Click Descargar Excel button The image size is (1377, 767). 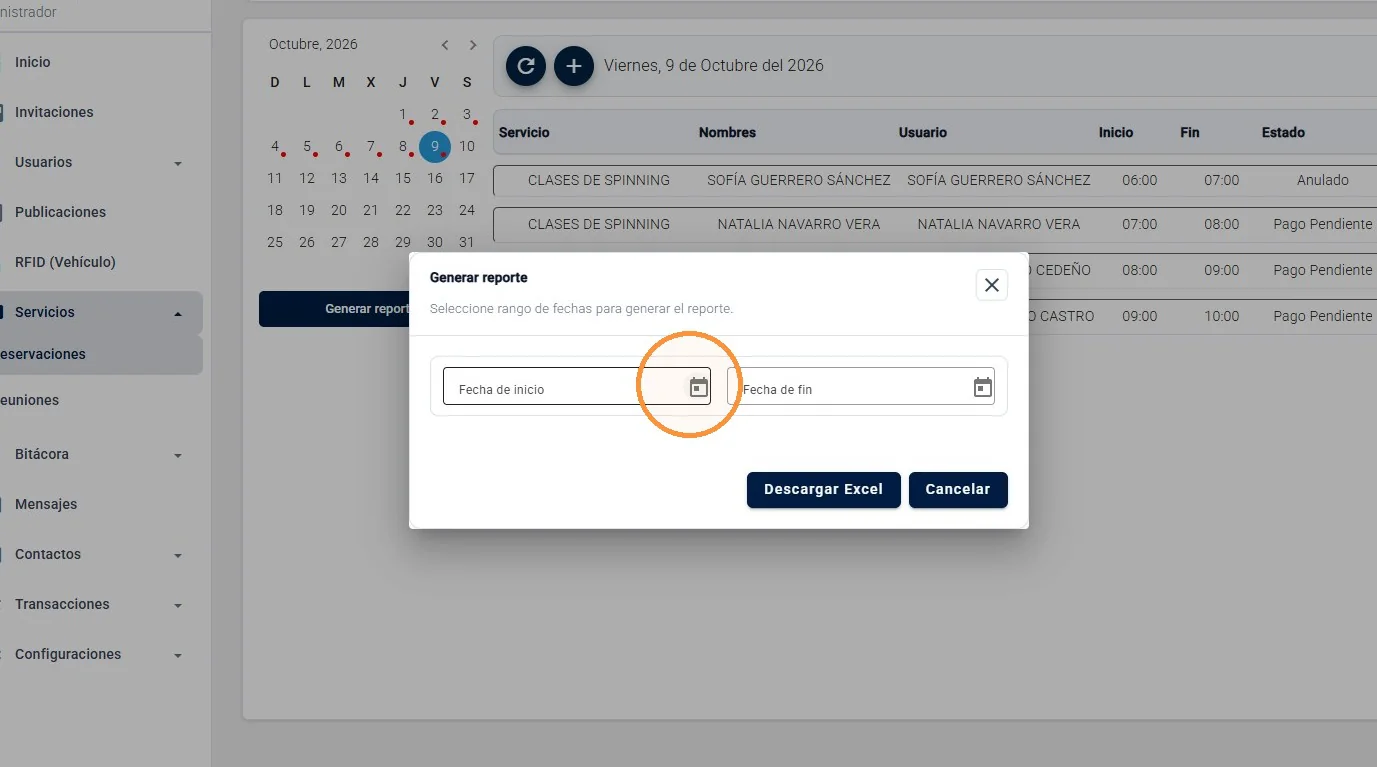click(x=823, y=490)
